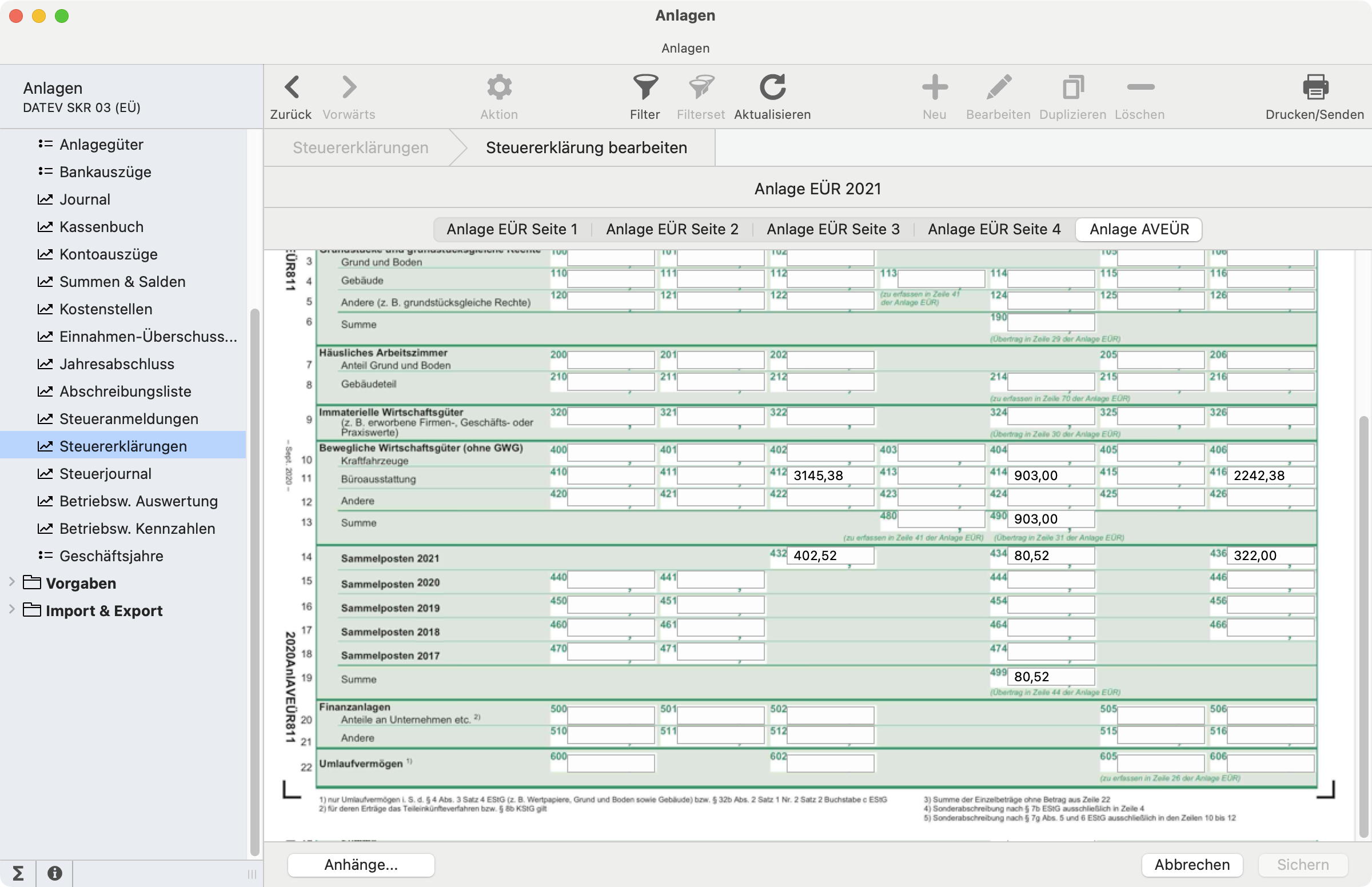Open the Anhänge... dialog
This screenshot has width=1372, height=887.
coord(361,865)
